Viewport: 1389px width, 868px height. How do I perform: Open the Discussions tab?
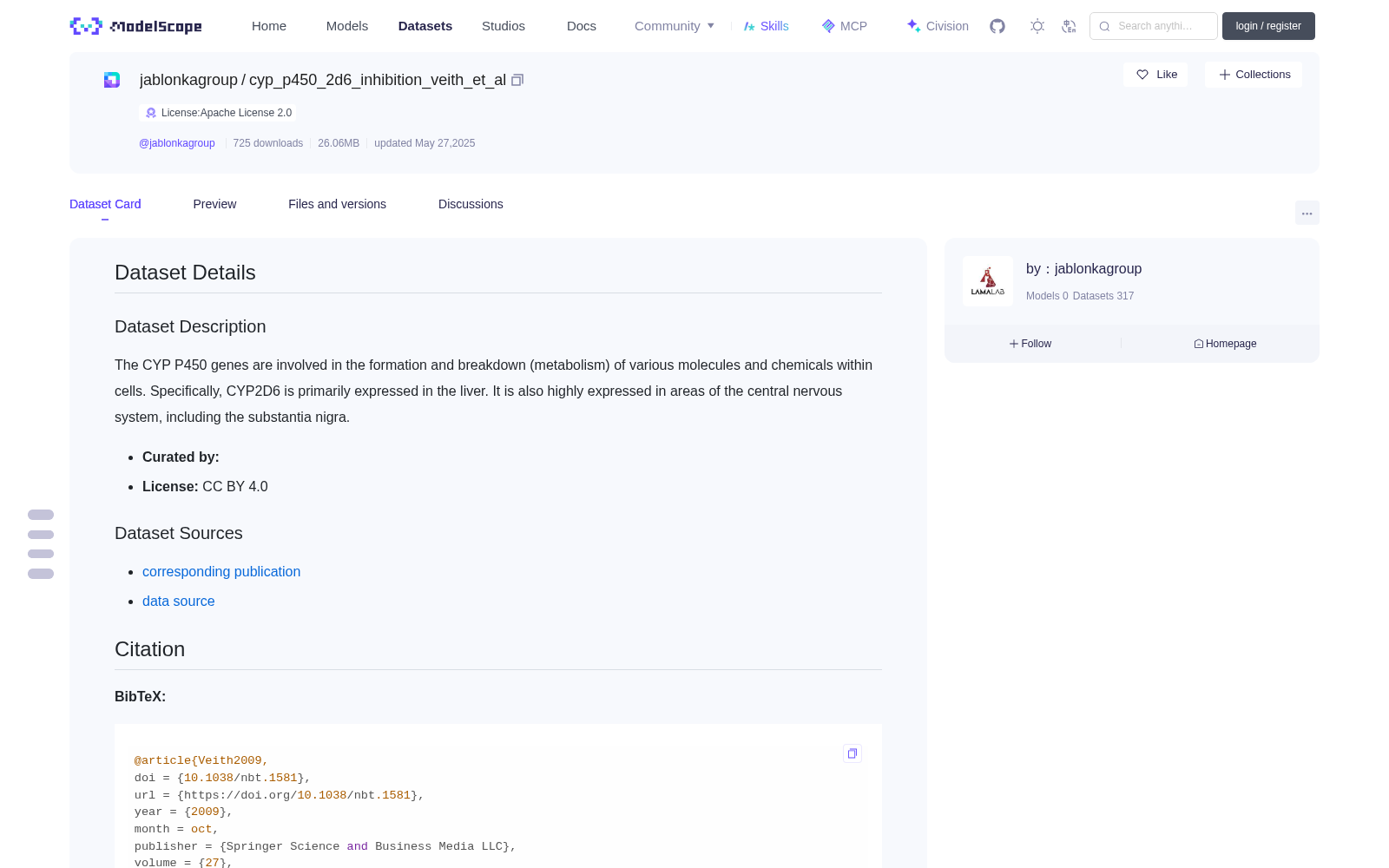471,204
